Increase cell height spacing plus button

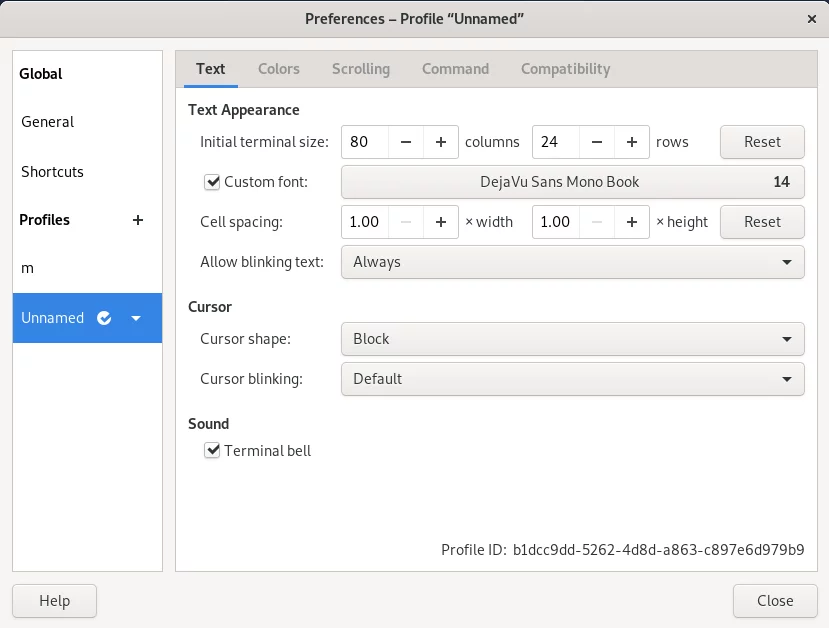631,222
